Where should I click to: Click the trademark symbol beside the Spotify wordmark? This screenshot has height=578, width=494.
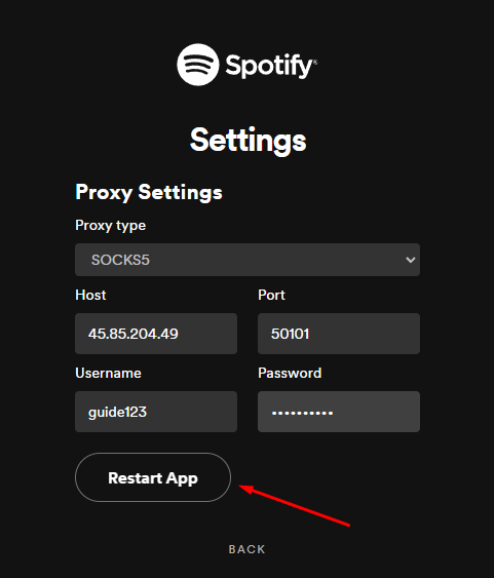click(315, 62)
